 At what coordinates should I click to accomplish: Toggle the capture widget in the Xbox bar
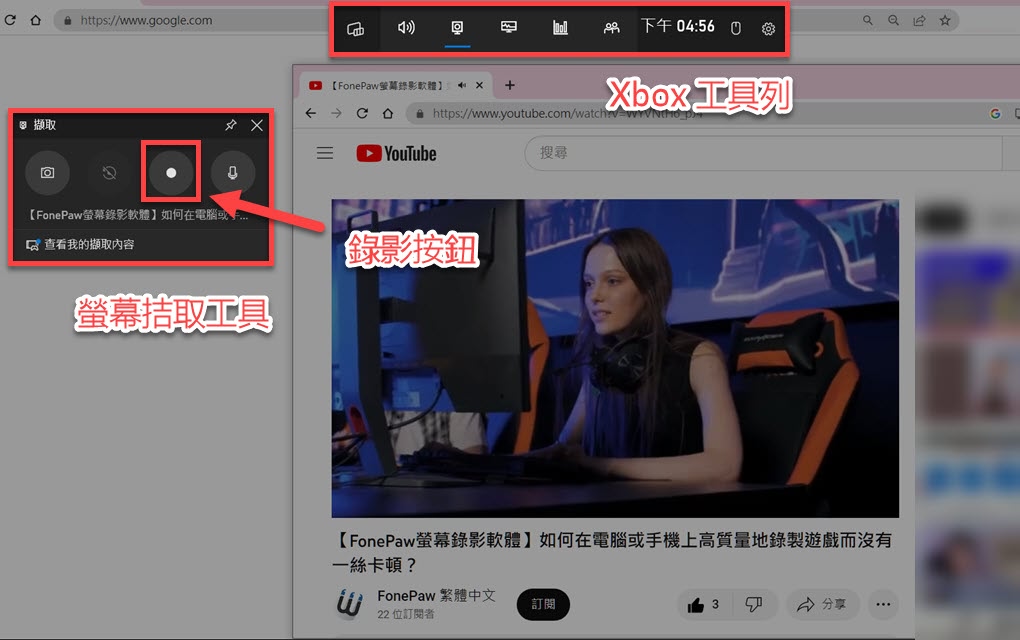click(x=457, y=27)
